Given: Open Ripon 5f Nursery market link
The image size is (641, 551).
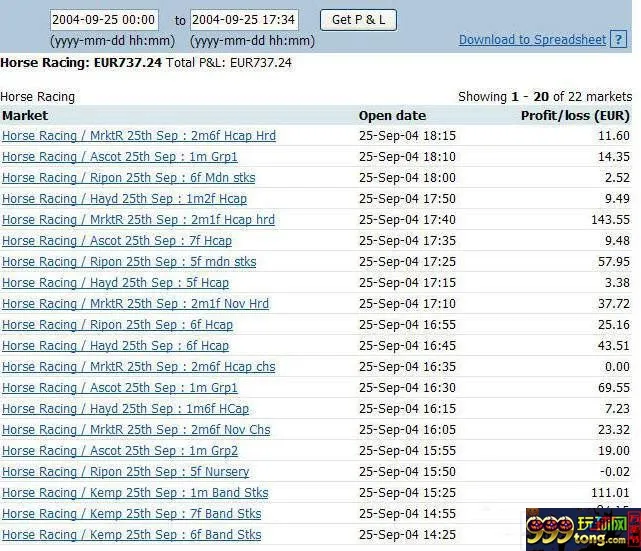Looking at the screenshot, I should pos(126,472).
